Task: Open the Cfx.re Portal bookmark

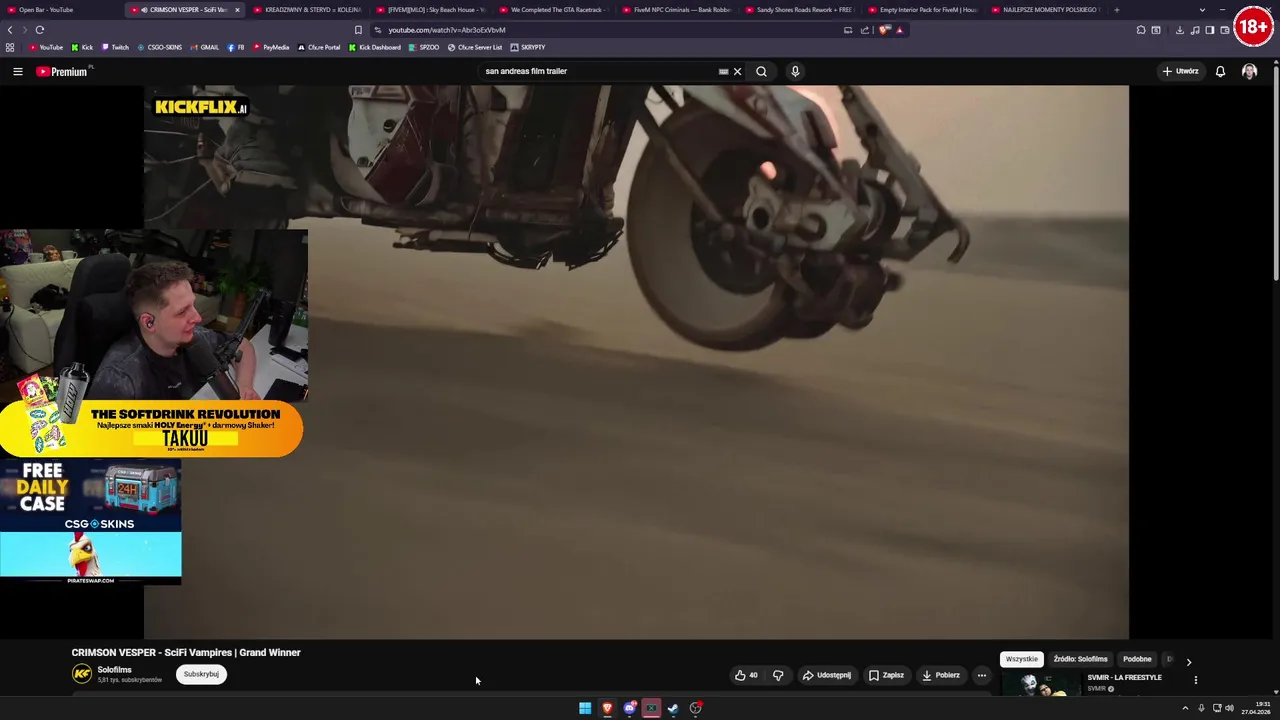Action: [x=319, y=47]
